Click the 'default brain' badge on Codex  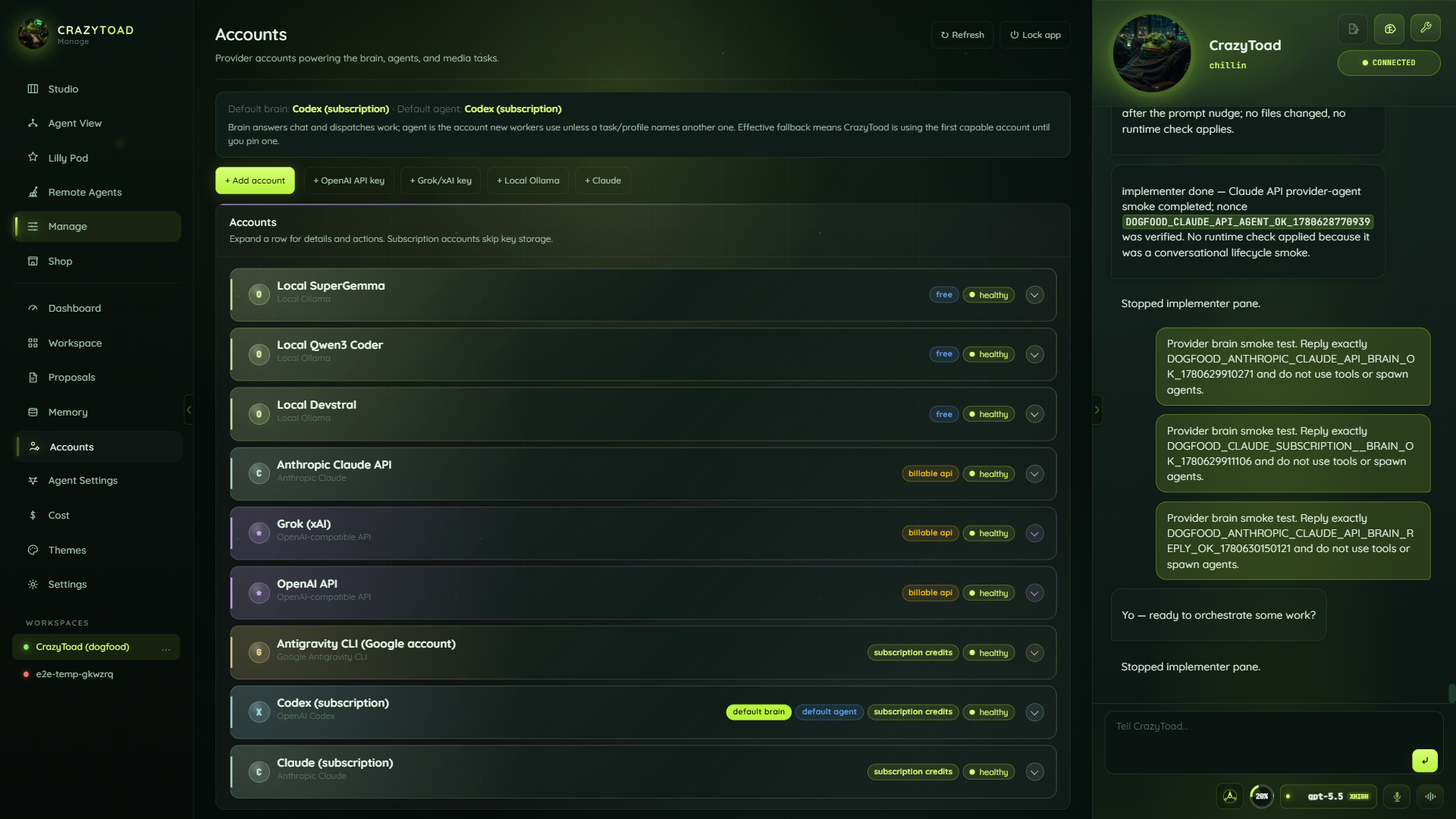pyautogui.click(x=758, y=712)
